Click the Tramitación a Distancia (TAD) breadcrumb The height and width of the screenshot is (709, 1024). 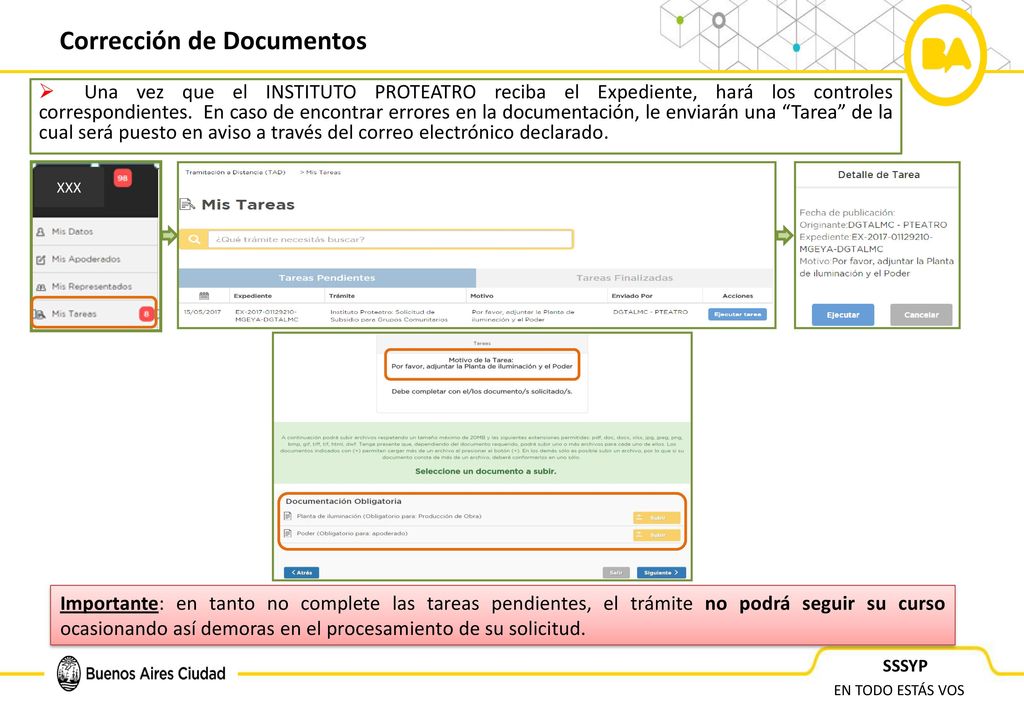coord(235,172)
